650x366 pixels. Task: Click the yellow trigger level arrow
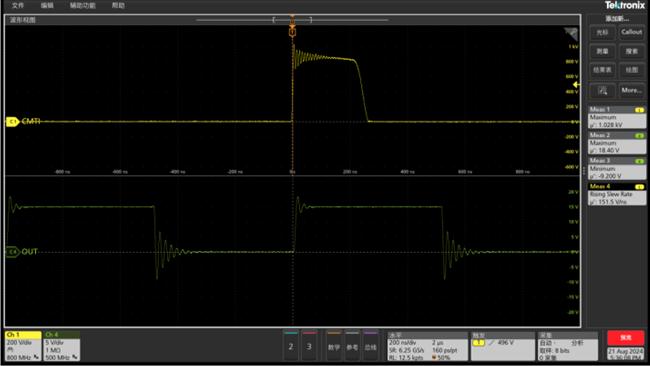tap(576, 85)
